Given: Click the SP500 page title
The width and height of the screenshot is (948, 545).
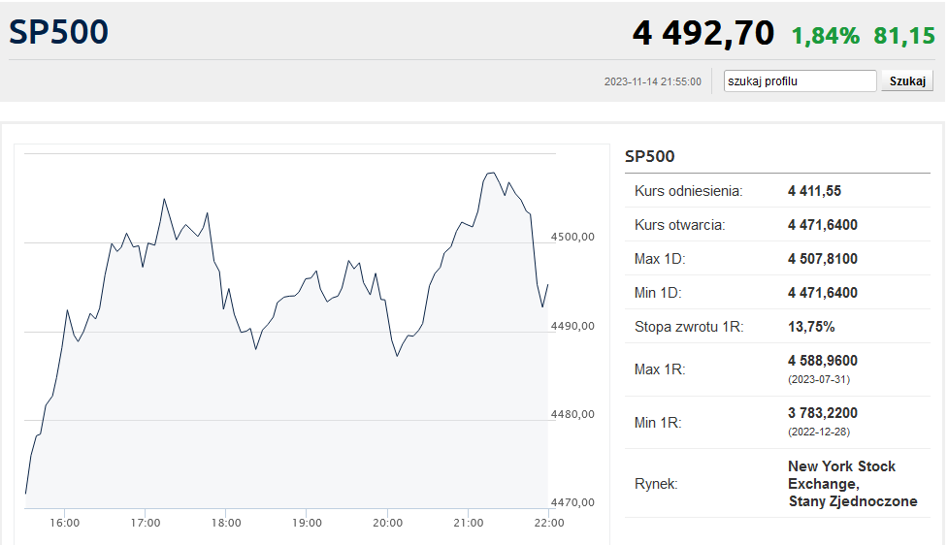Looking at the screenshot, I should [x=59, y=32].
